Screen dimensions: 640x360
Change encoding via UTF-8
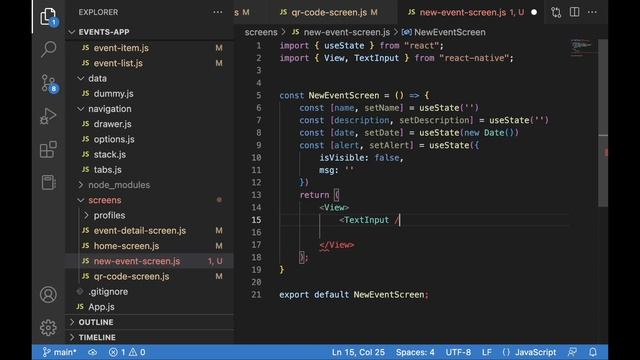[458, 352]
